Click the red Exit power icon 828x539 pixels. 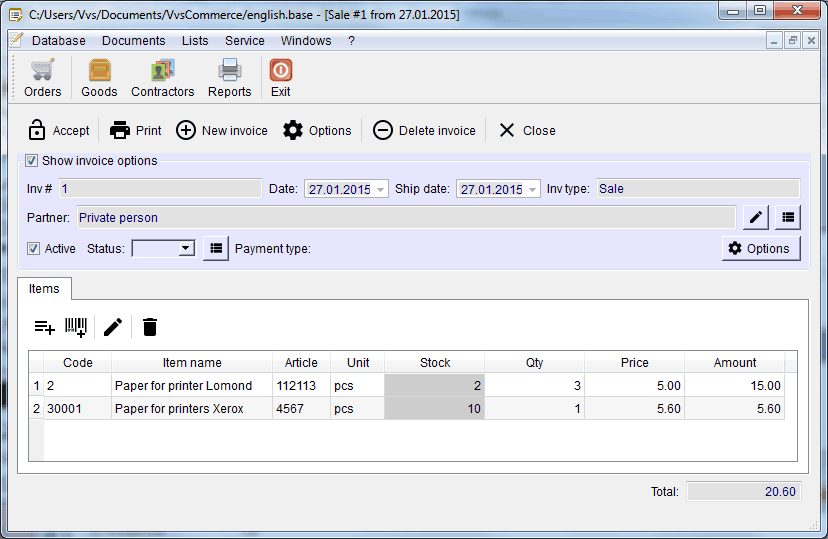(280, 70)
